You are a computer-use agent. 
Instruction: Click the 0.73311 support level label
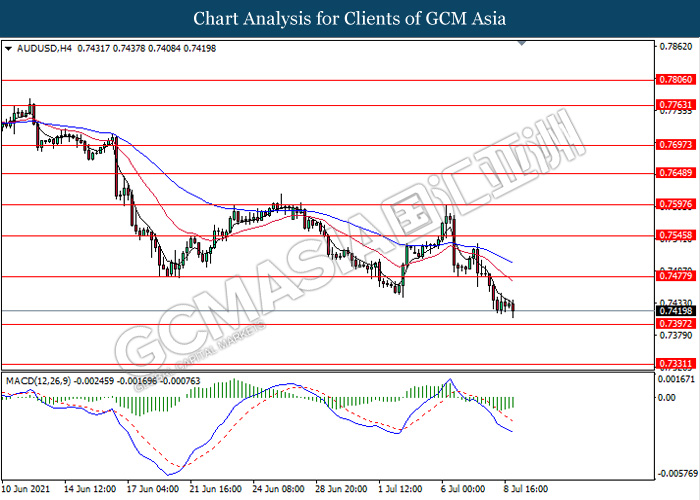point(676,364)
